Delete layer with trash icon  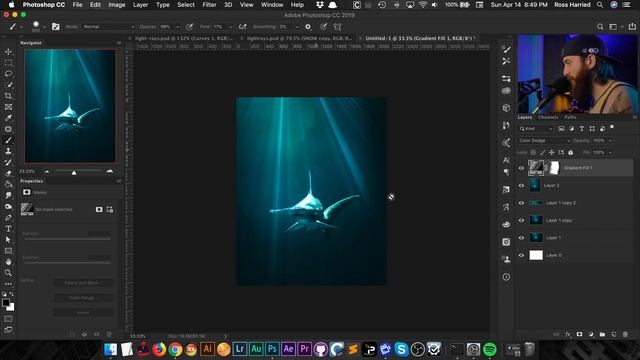pyautogui.click(x=625, y=334)
